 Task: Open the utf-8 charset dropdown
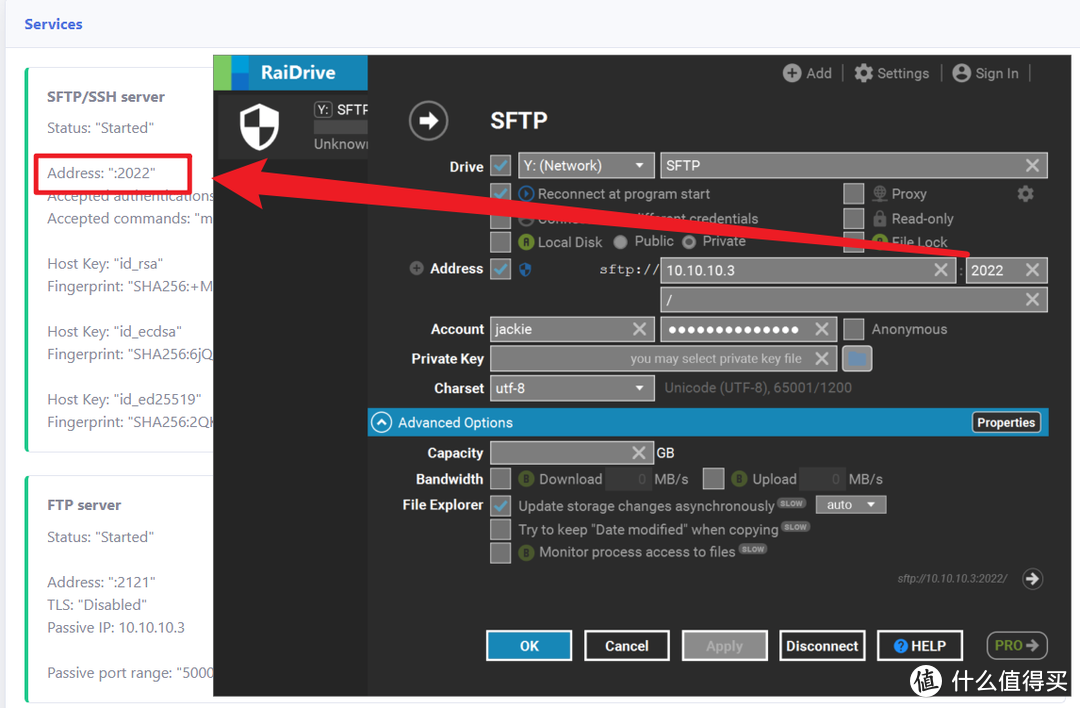[x=571, y=388]
